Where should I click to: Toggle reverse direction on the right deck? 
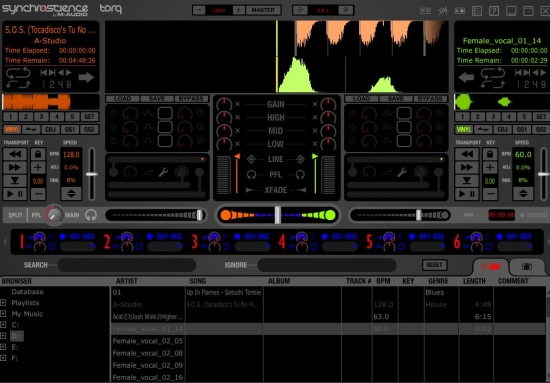483,129
